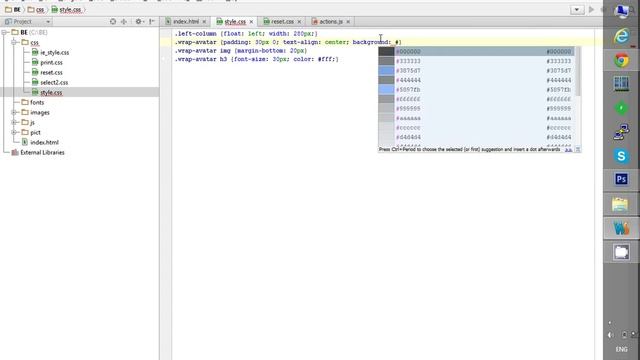The width and height of the screenshot is (640, 360).
Task: Pick the #444444 completion suggestion
Action: pos(476,80)
